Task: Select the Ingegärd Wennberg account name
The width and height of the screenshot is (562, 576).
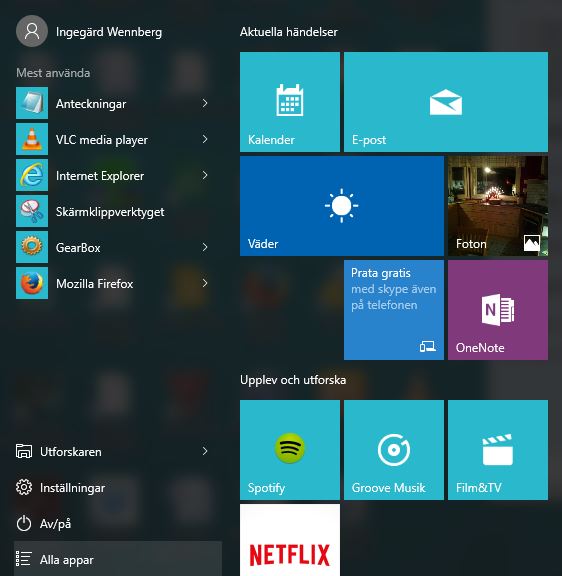Action: [109, 32]
